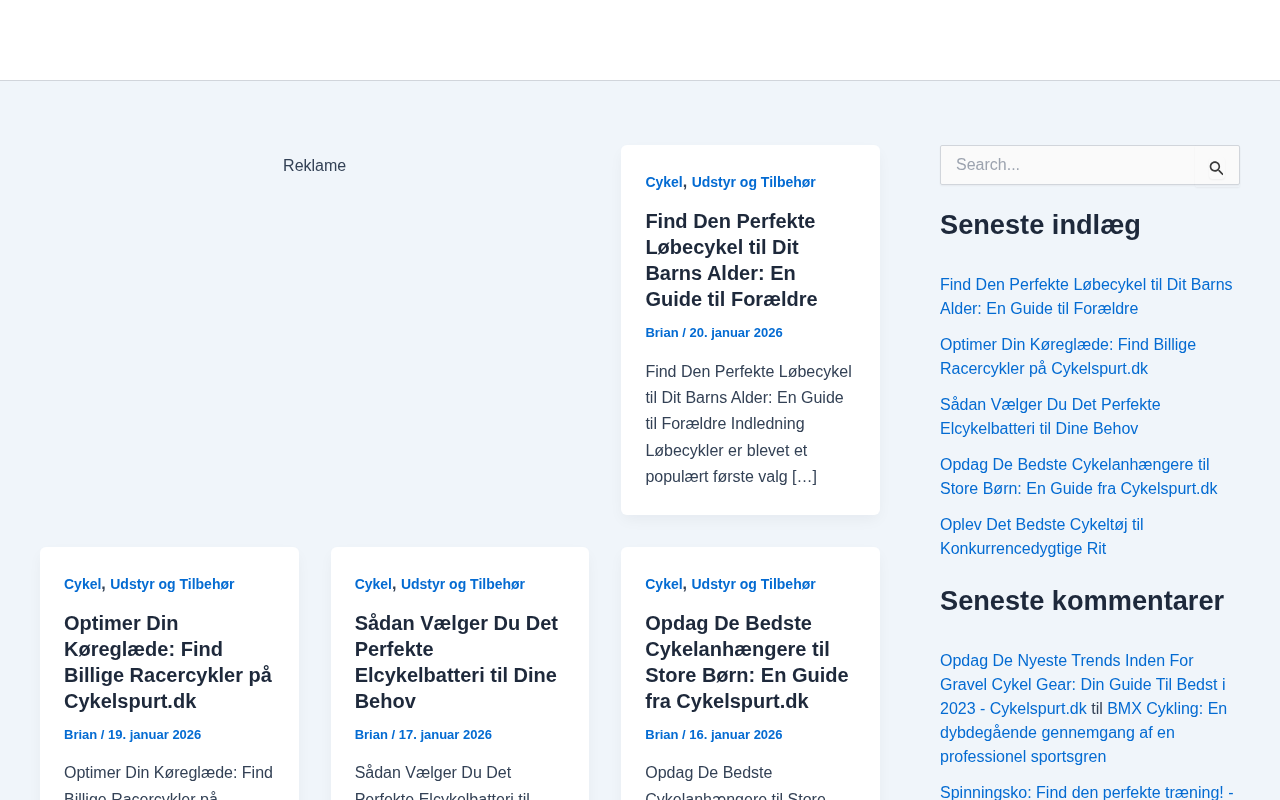Select Cykel category on Løbecykel post
This screenshot has height=800, width=1280.
663,182
